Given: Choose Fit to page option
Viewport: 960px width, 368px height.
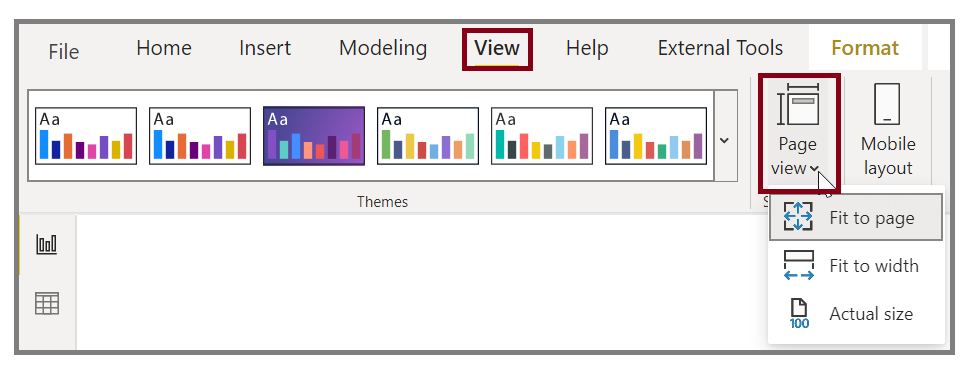Looking at the screenshot, I should point(855,217).
